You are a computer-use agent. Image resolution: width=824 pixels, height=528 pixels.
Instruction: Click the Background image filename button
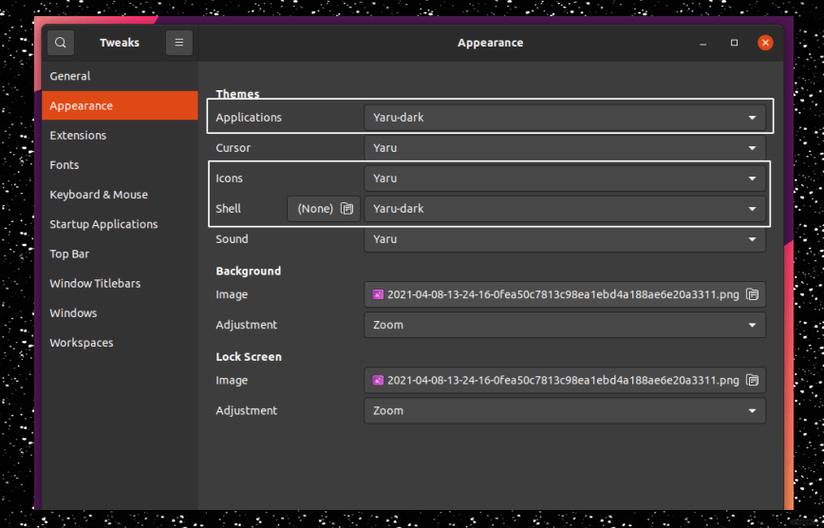click(555, 295)
